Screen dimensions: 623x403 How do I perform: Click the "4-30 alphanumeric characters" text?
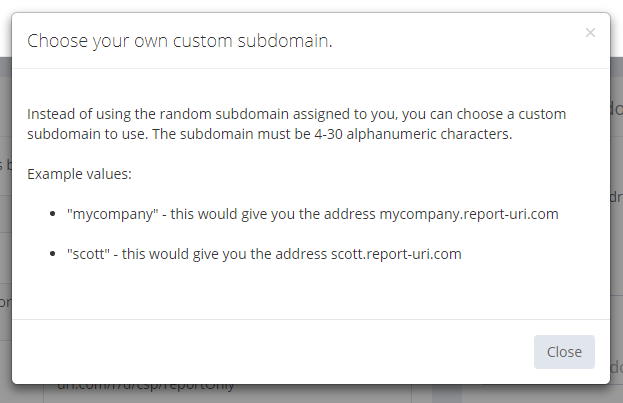[411, 134]
